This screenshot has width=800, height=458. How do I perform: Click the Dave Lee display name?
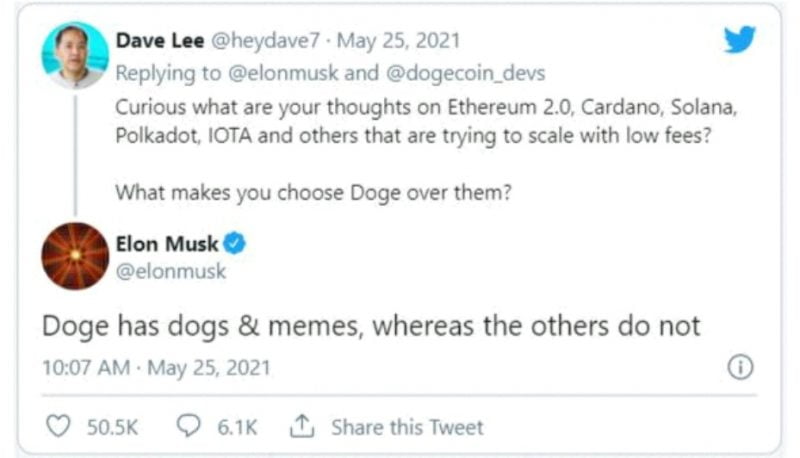[x=157, y=41]
